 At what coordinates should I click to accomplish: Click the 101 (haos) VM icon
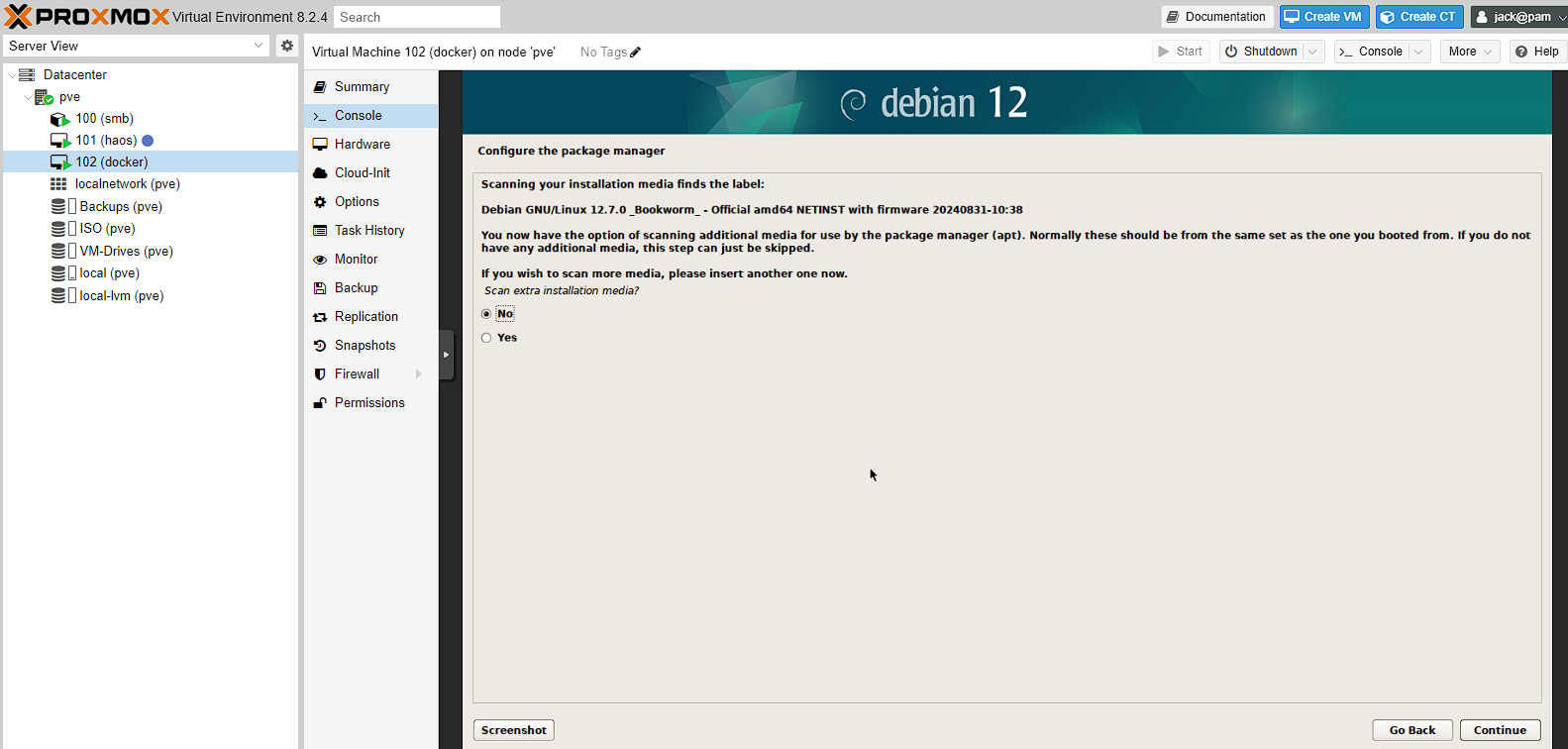[x=60, y=141]
